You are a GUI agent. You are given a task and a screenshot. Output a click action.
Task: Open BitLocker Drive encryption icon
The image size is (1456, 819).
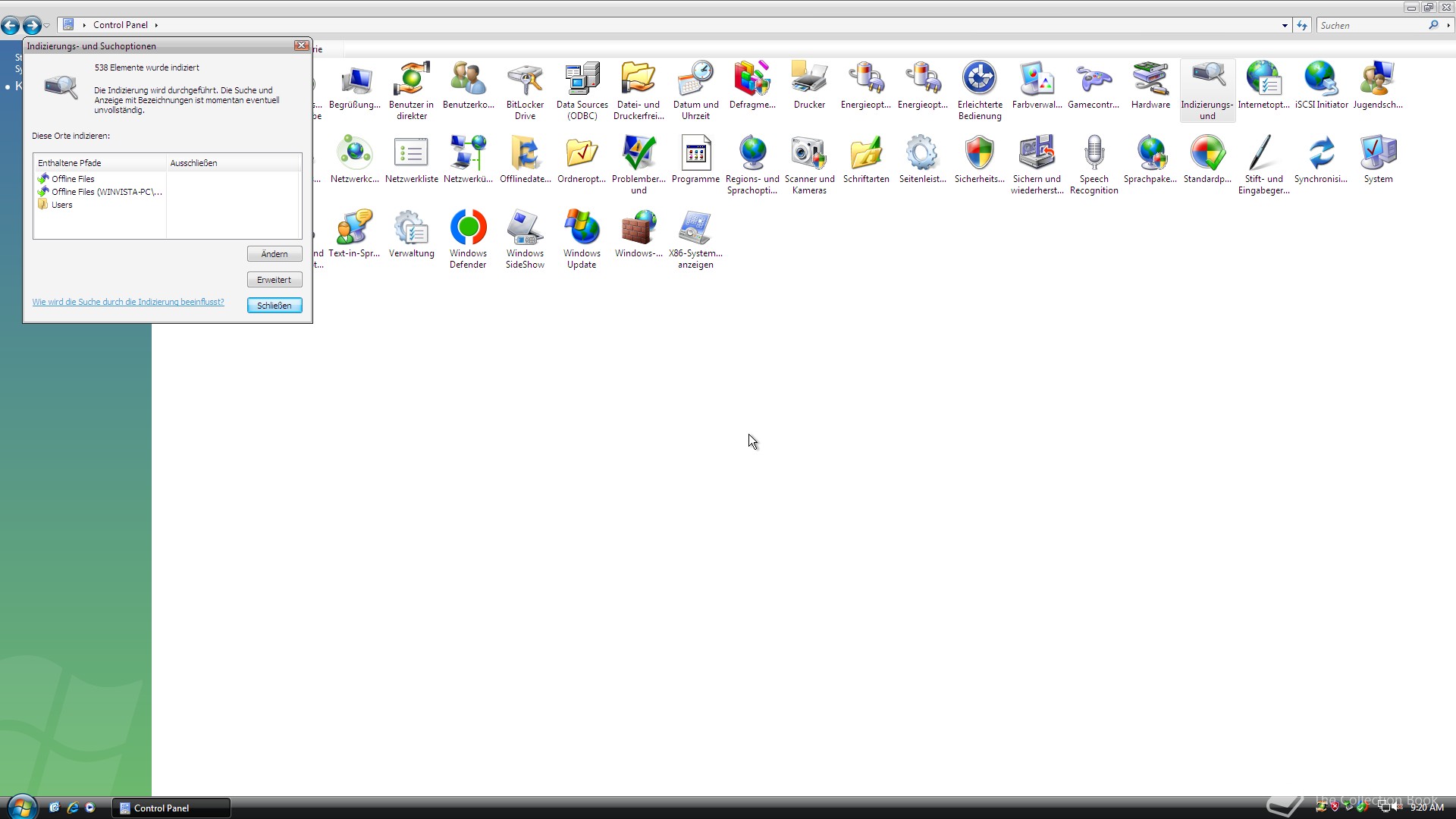click(525, 91)
